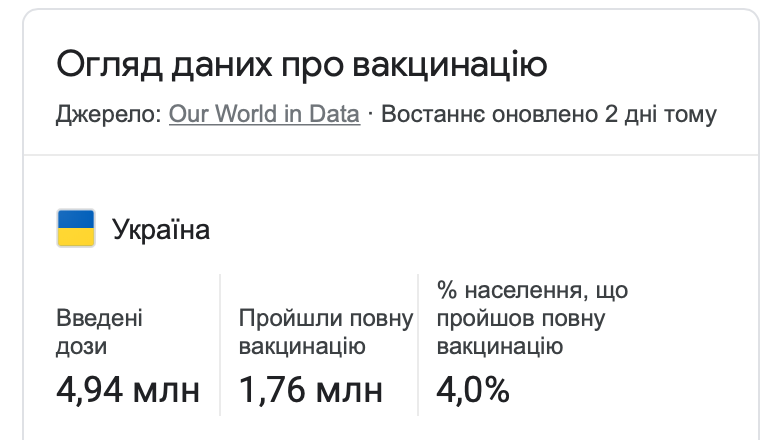
Task: Click the blue stripe of the flag
Action: [x=76, y=219]
